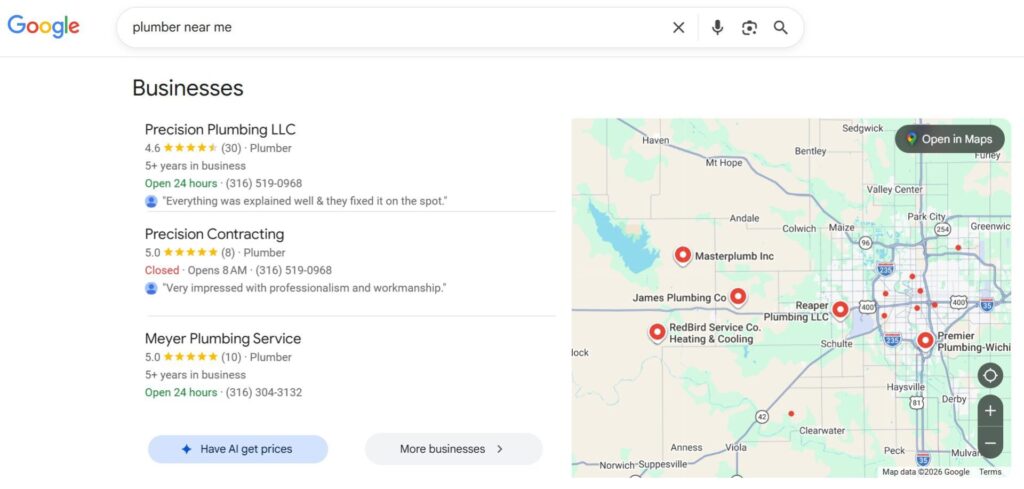Screen dimensions: 1024x489
Task: Start voice search with microphone icon
Action: (x=717, y=27)
